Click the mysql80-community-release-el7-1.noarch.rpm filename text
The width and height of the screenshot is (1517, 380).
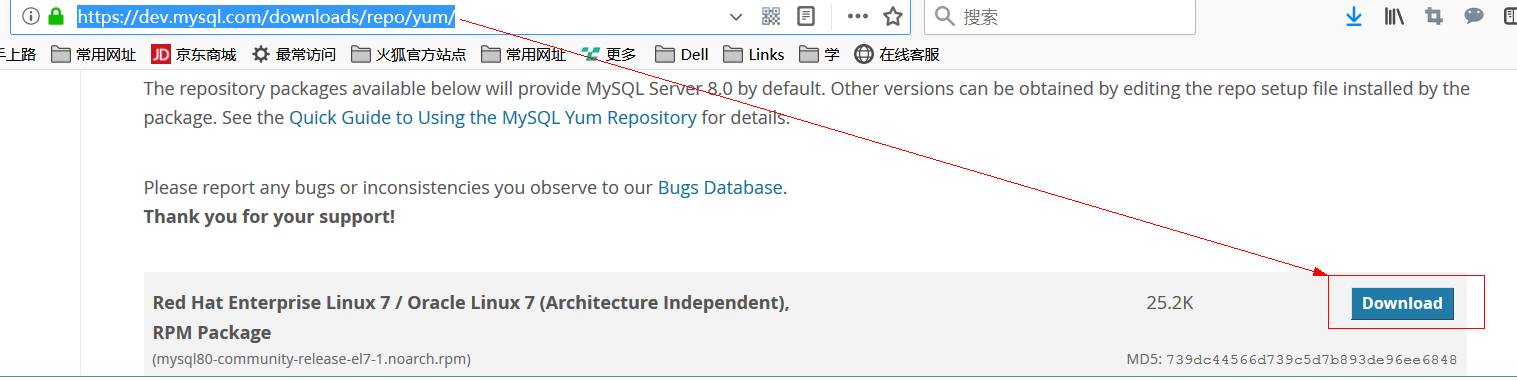coord(312,358)
